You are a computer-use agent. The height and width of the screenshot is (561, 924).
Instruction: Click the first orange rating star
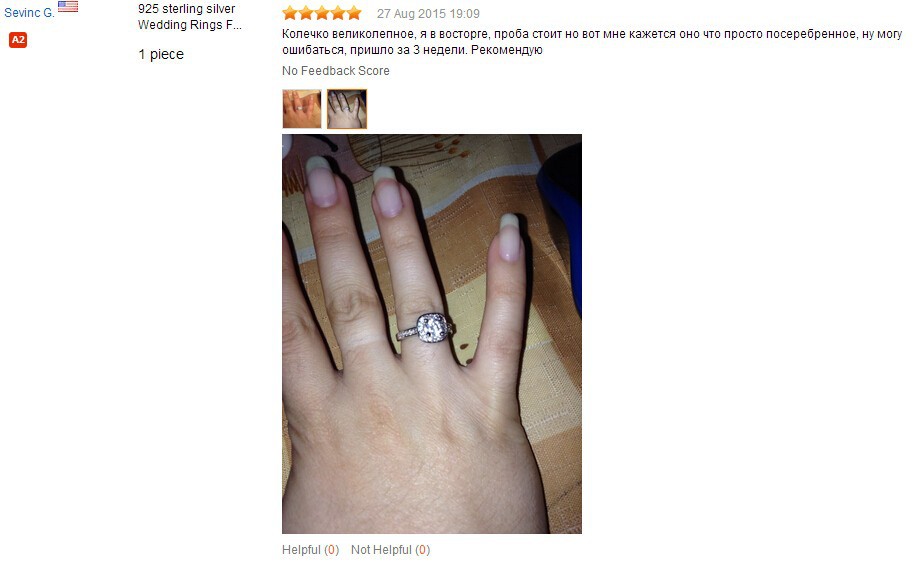290,13
